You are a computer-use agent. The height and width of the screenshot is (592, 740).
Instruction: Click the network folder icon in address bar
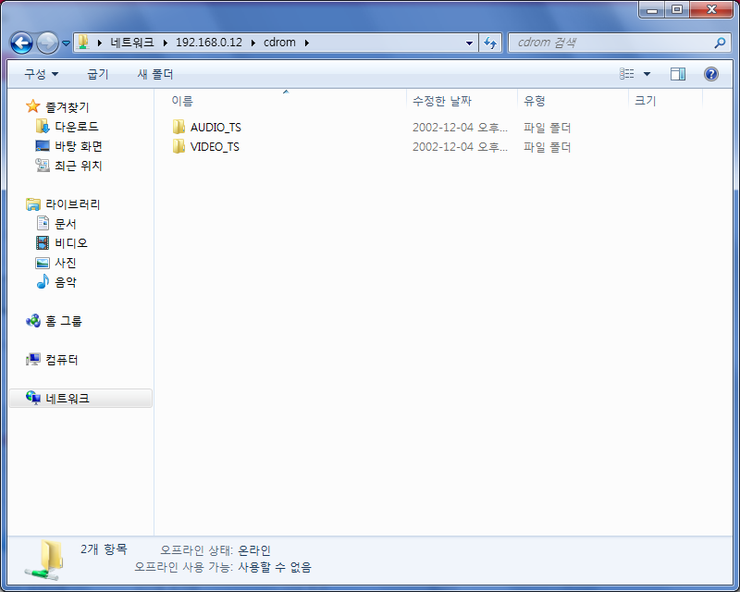(83, 42)
